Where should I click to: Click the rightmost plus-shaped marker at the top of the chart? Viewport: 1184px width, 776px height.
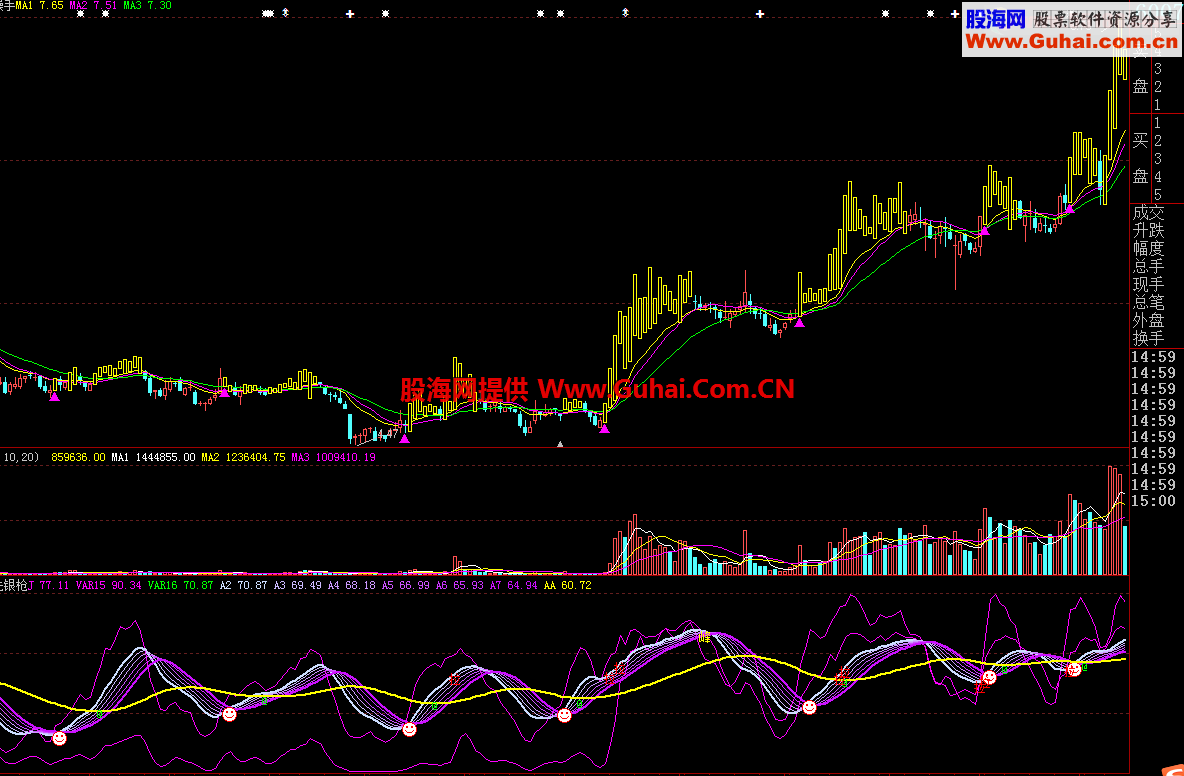[x=955, y=14]
